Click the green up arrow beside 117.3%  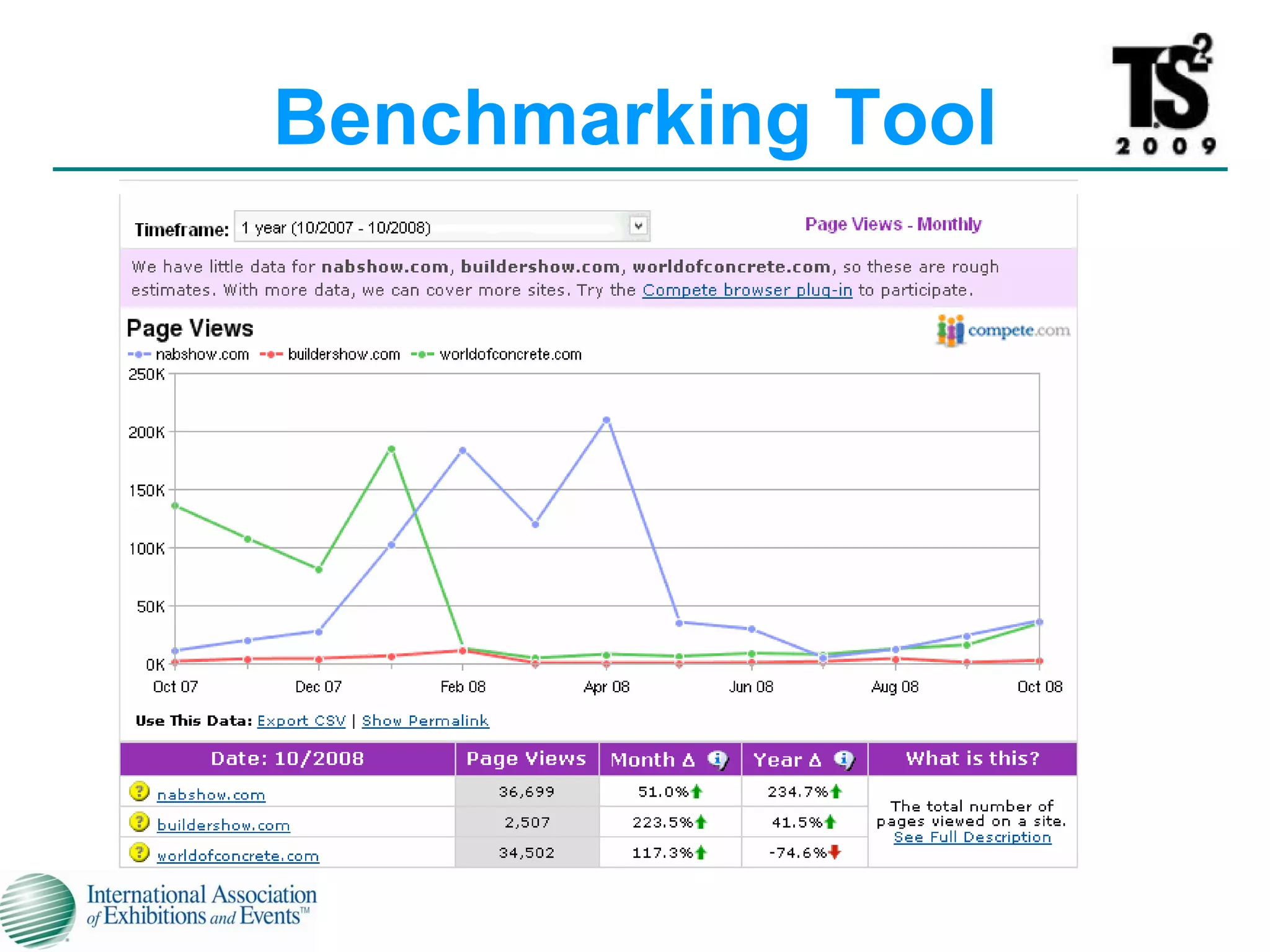point(701,852)
